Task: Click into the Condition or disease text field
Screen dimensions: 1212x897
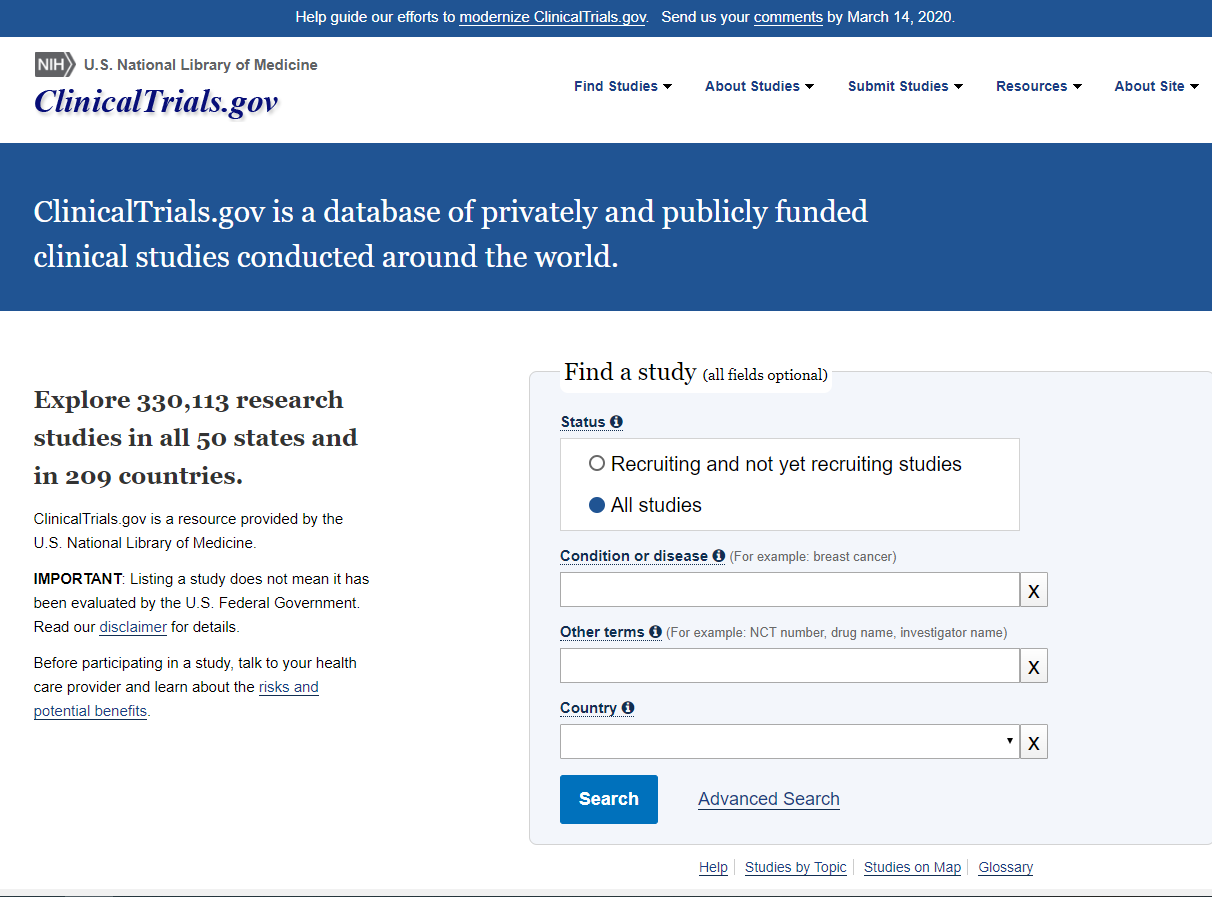Action: coord(789,590)
